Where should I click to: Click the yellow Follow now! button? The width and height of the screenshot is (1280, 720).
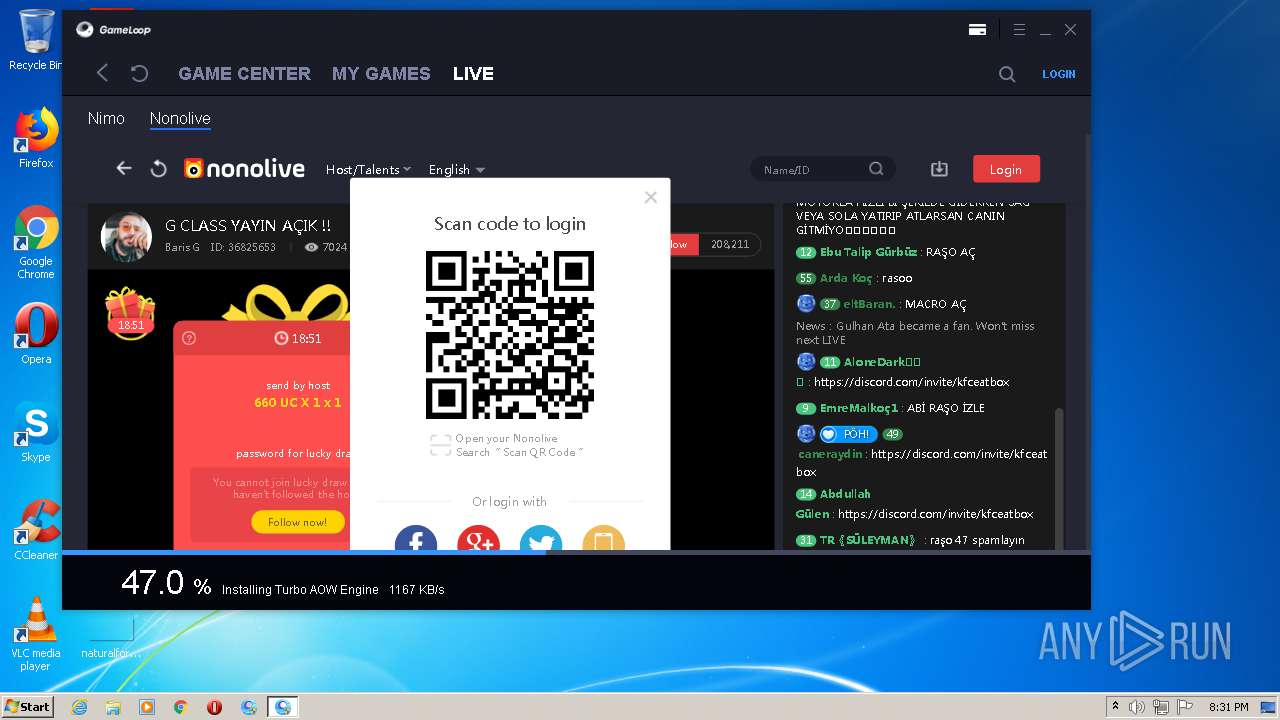(297, 522)
